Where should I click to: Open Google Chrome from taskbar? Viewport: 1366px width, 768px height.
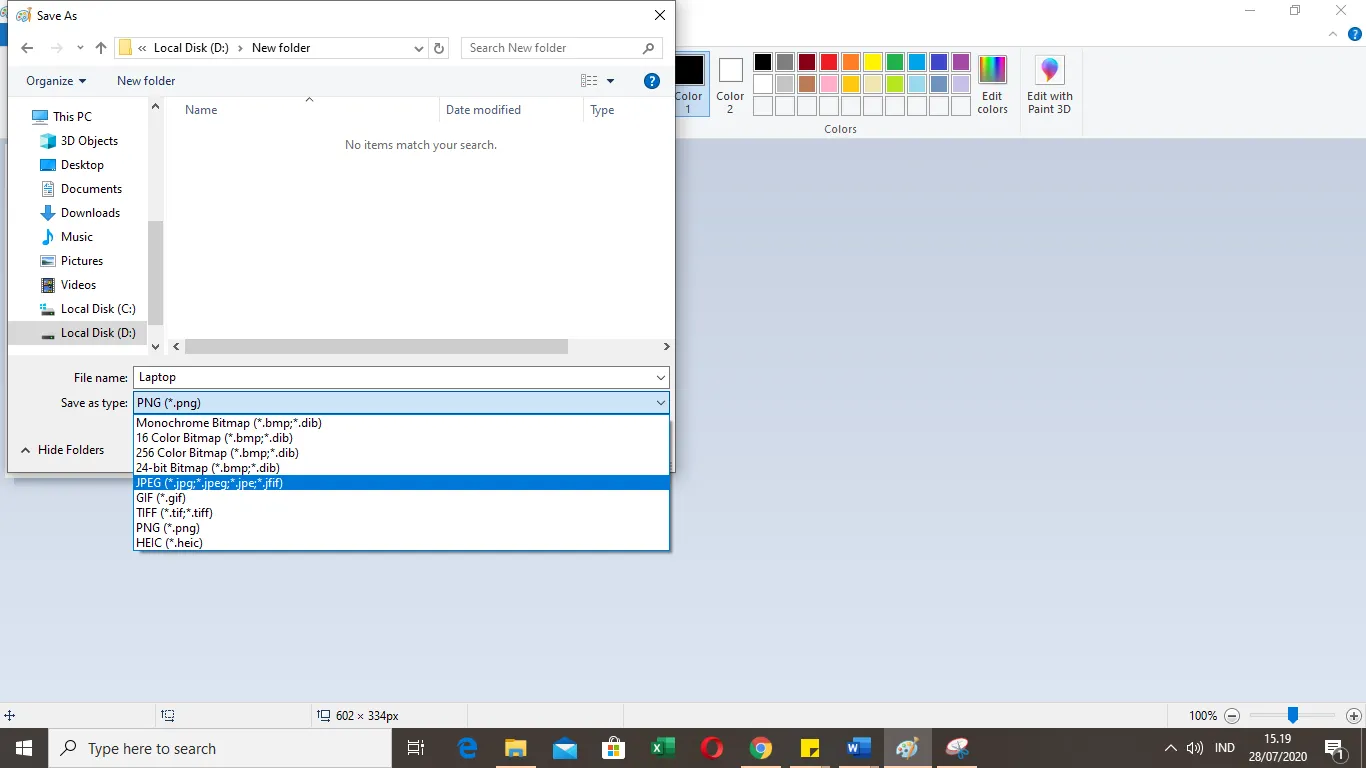(761, 748)
